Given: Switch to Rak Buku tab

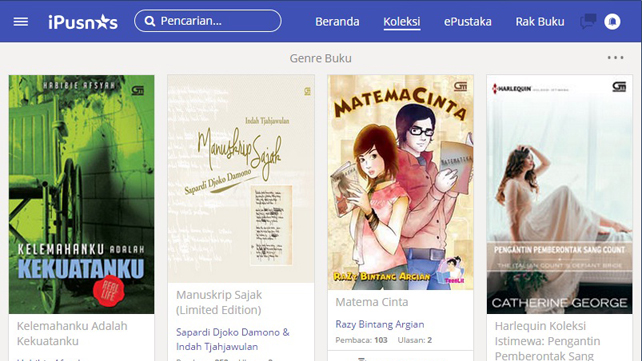Looking at the screenshot, I should click(x=540, y=22).
